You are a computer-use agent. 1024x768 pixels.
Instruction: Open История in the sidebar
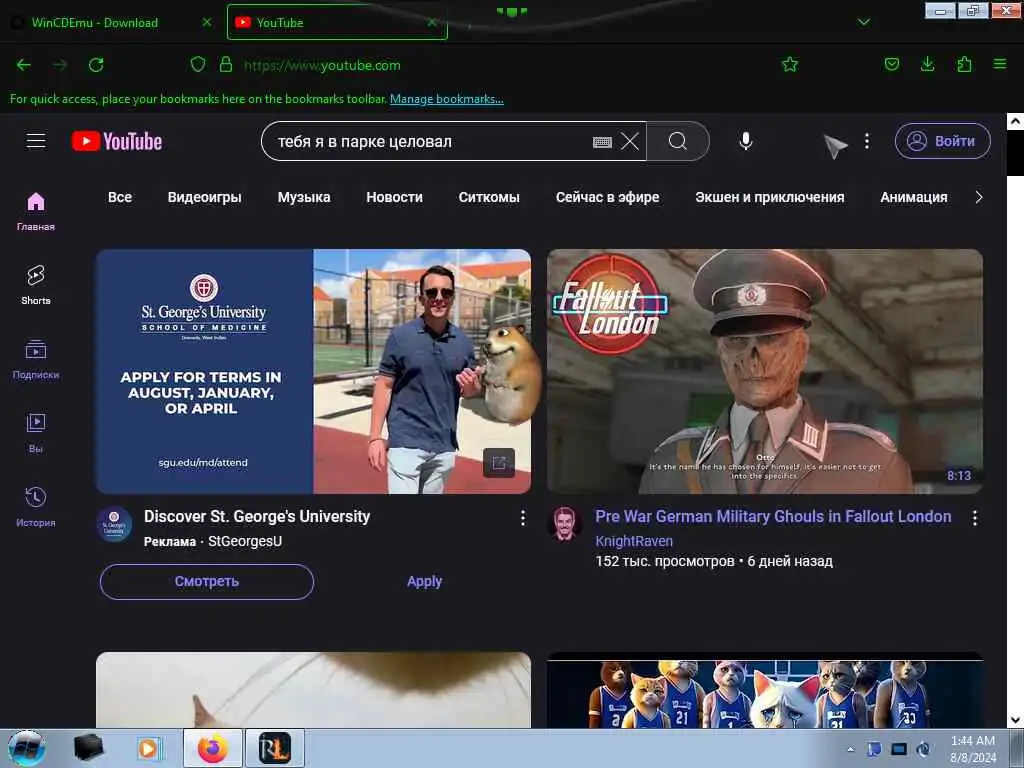pyautogui.click(x=36, y=507)
